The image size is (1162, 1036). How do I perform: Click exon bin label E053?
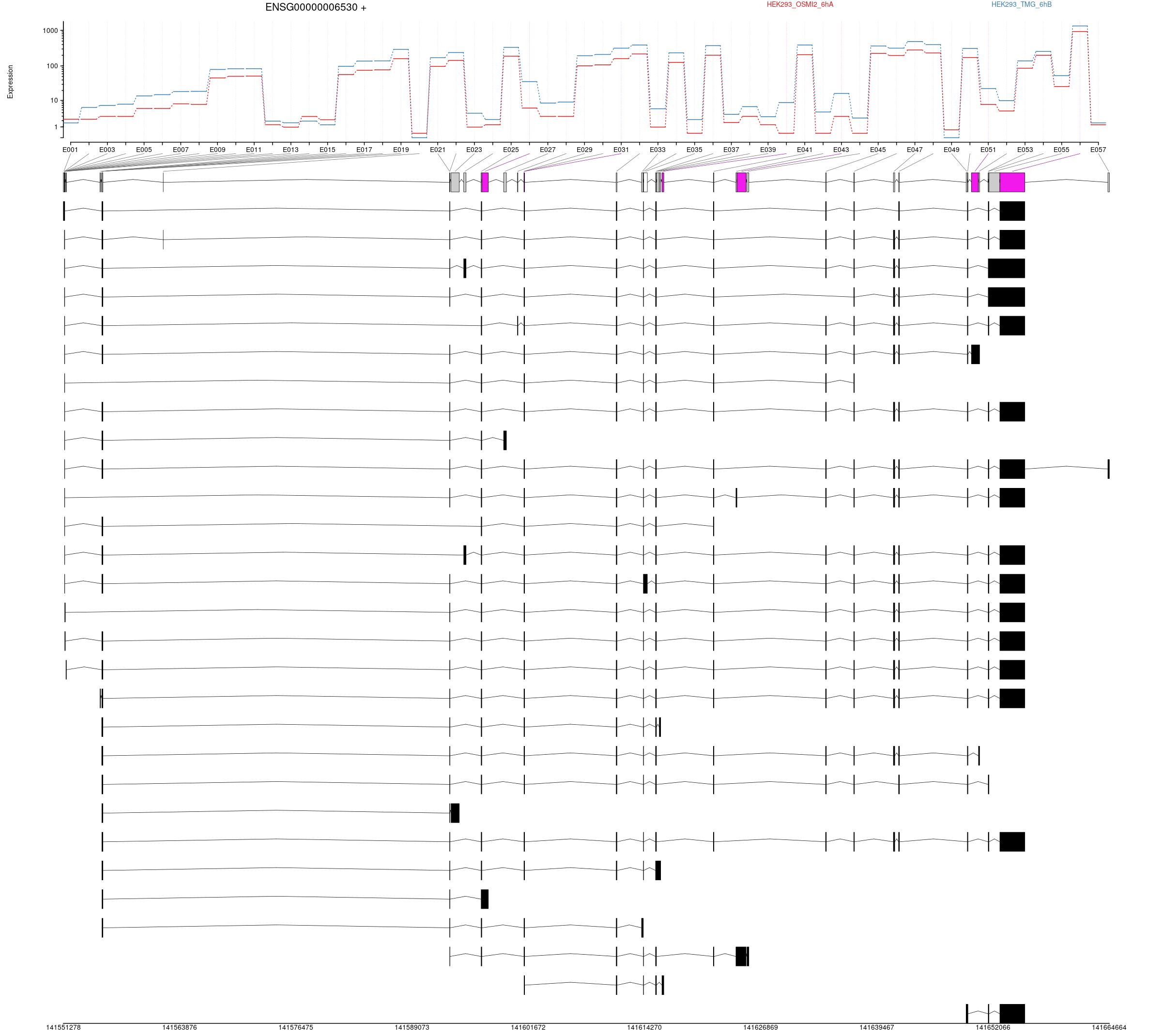pyautogui.click(x=1025, y=150)
